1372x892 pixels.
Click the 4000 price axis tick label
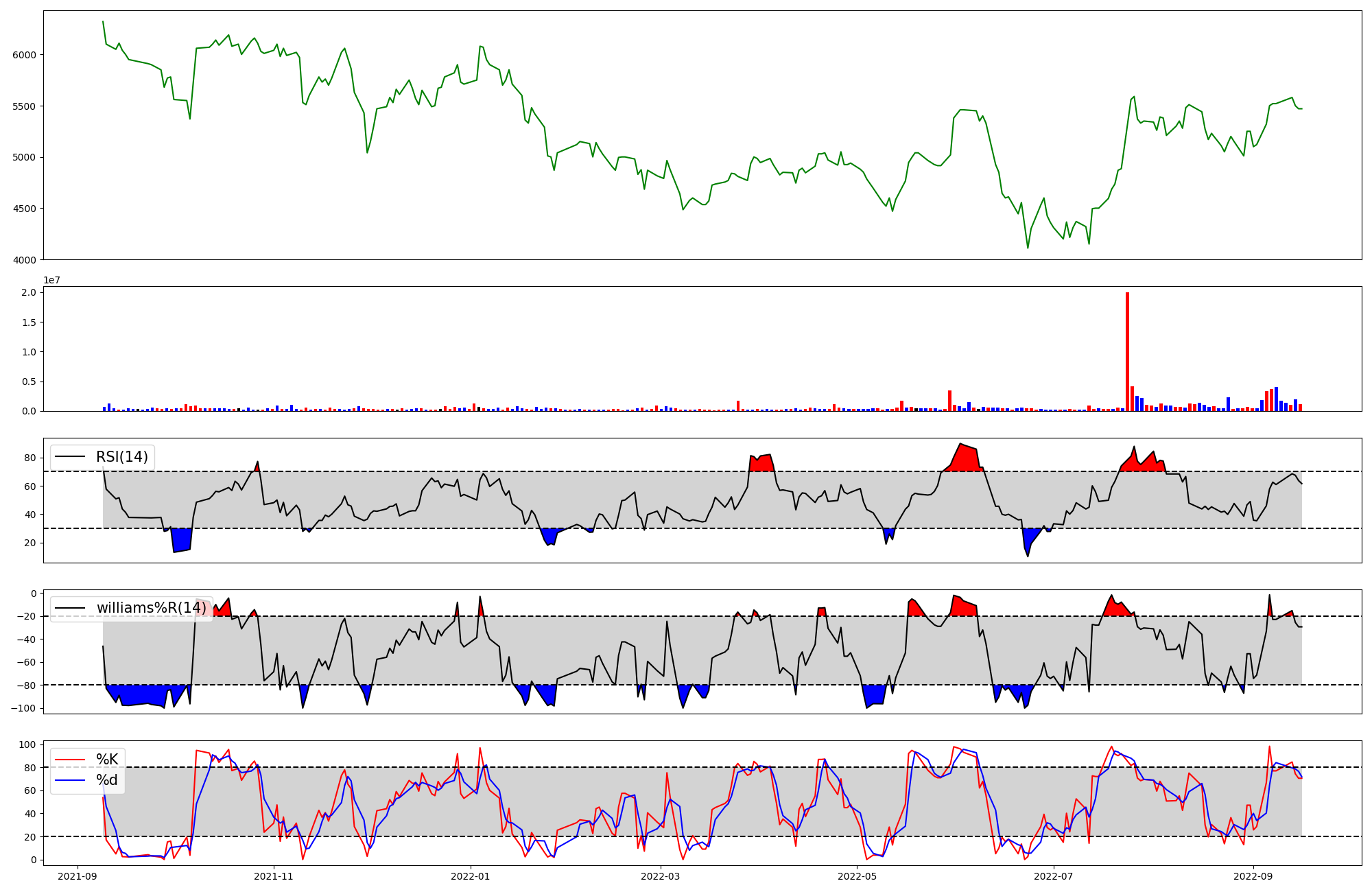[x=25, y=260]
